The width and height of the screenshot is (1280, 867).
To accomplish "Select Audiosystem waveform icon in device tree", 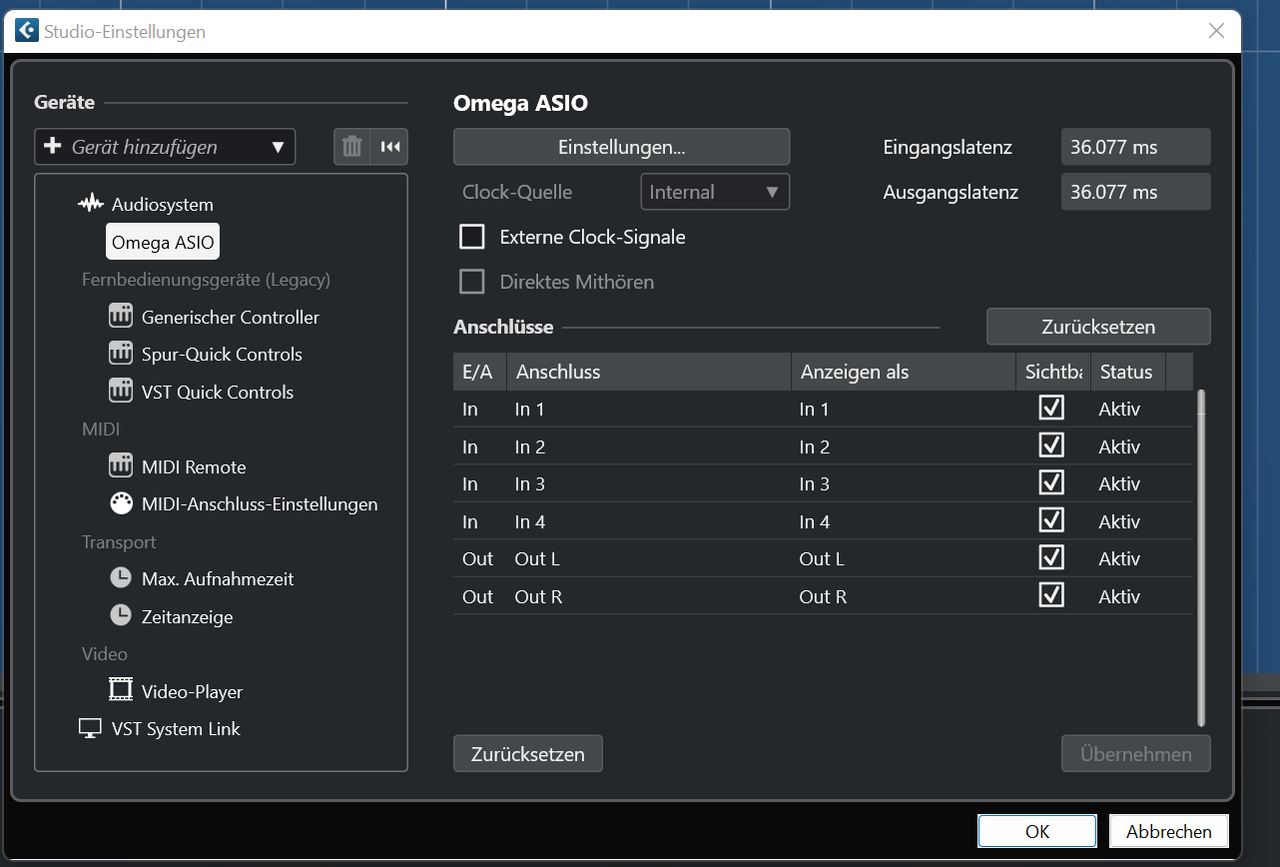I will tap(91, 204).
